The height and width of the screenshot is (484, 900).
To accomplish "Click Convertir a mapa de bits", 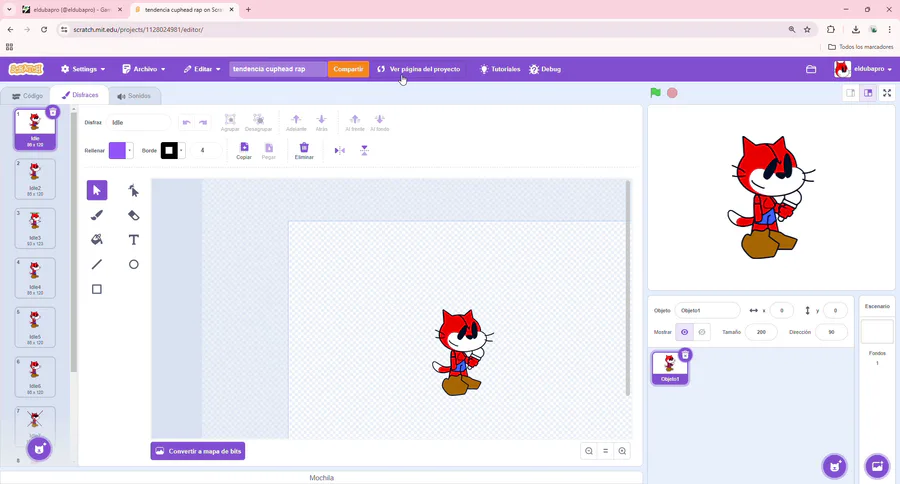I will [x=198, y=451].
